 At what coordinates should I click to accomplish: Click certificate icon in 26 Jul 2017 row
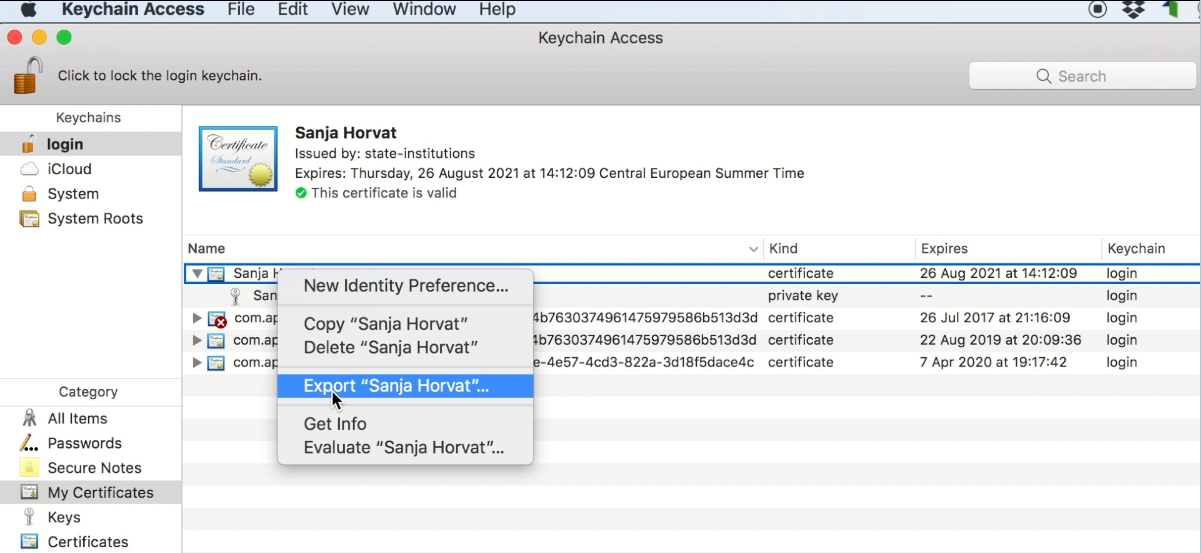click(x=217, y=318)
